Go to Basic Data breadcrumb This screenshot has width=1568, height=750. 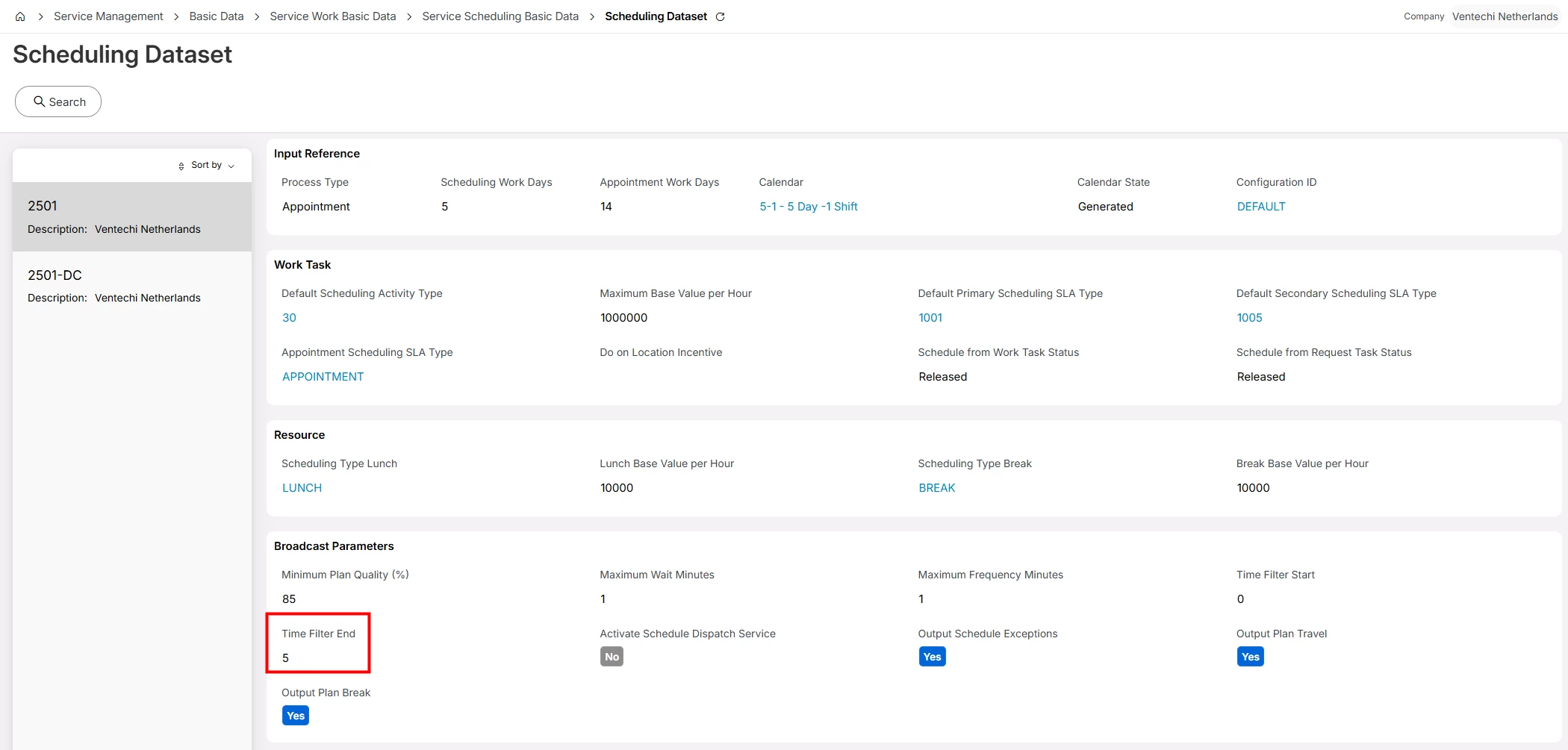pos(217,16)
